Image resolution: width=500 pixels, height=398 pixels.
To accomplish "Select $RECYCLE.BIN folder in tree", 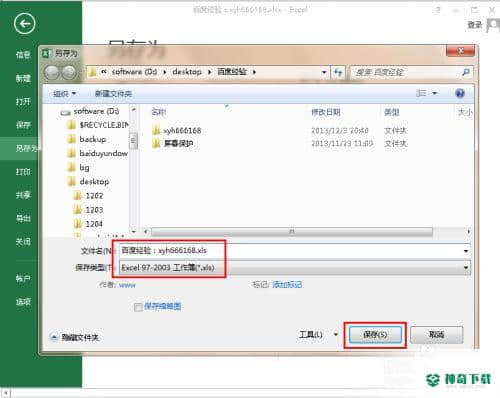I will (98, 125).
